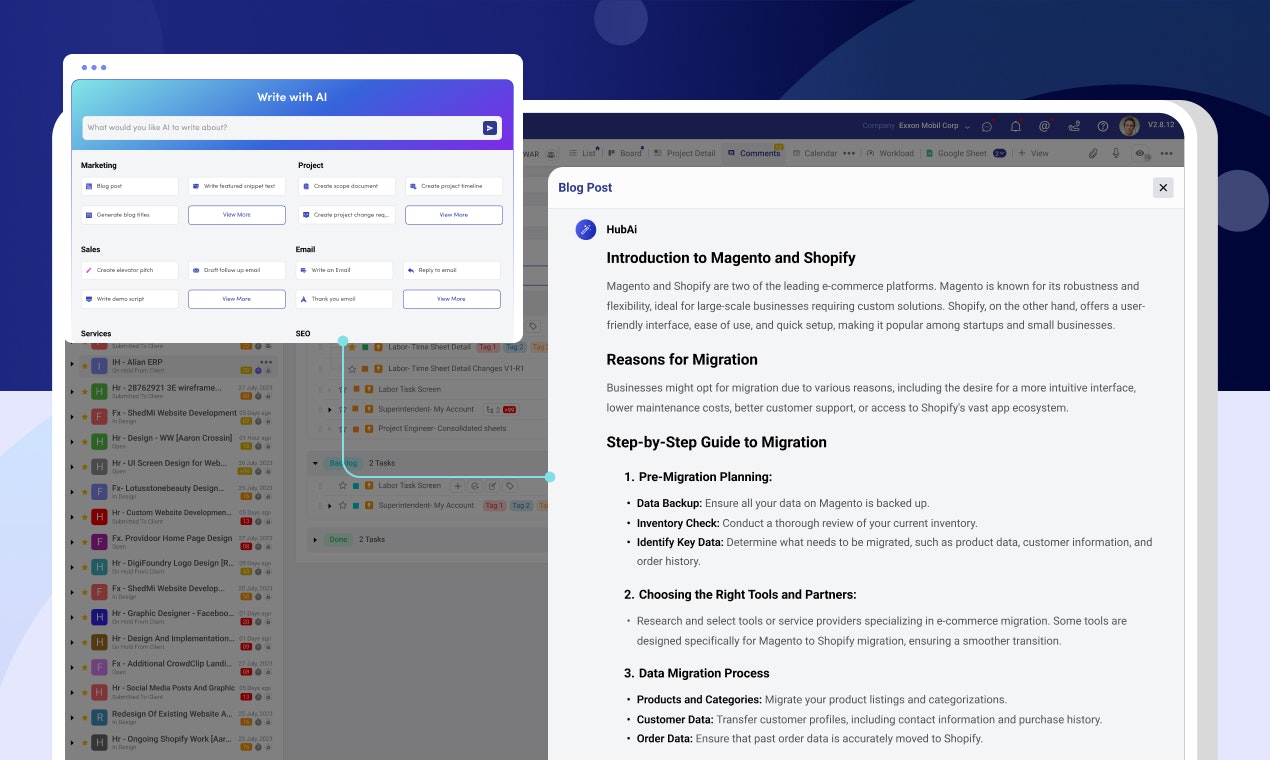Star the Labor Task Screen task in Backlog
This screenshot has height=760, width=1270.
tap(342, 486)
